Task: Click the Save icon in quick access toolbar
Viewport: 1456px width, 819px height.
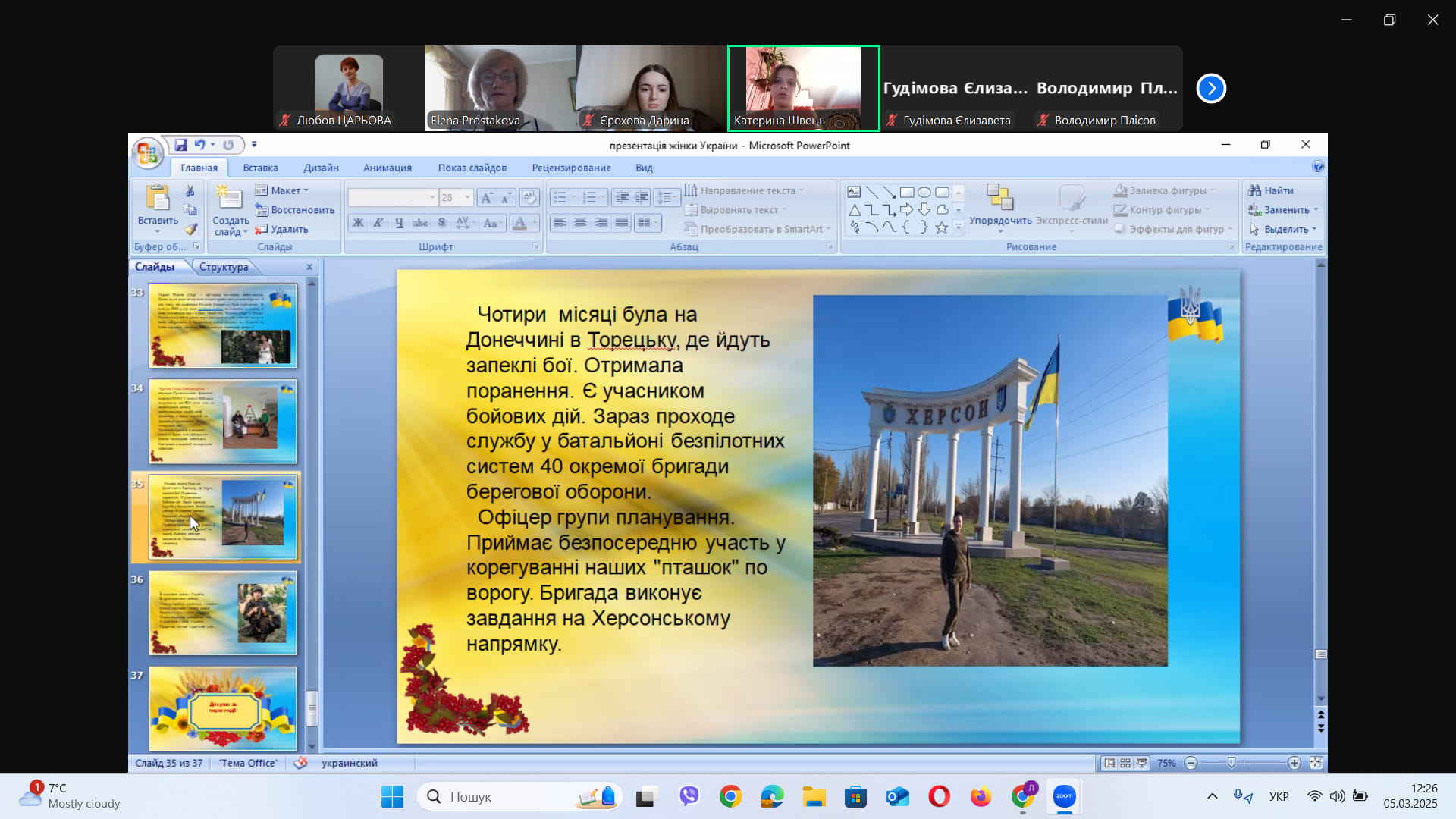Action: pyautogui.click(x=180, y=145)
